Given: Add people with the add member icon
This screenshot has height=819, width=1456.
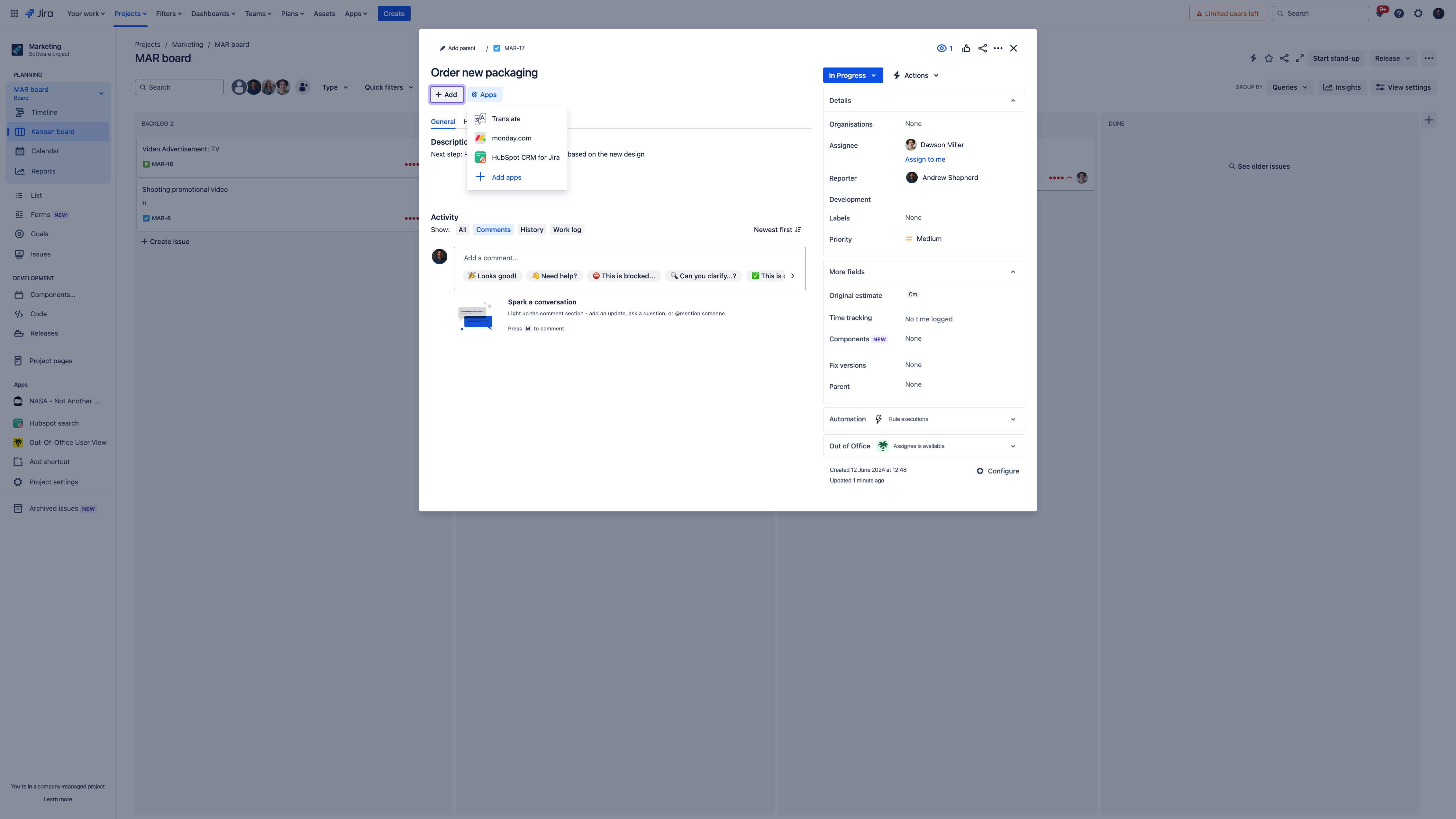Looking at the screenshot, I should [x=303, y=87].
